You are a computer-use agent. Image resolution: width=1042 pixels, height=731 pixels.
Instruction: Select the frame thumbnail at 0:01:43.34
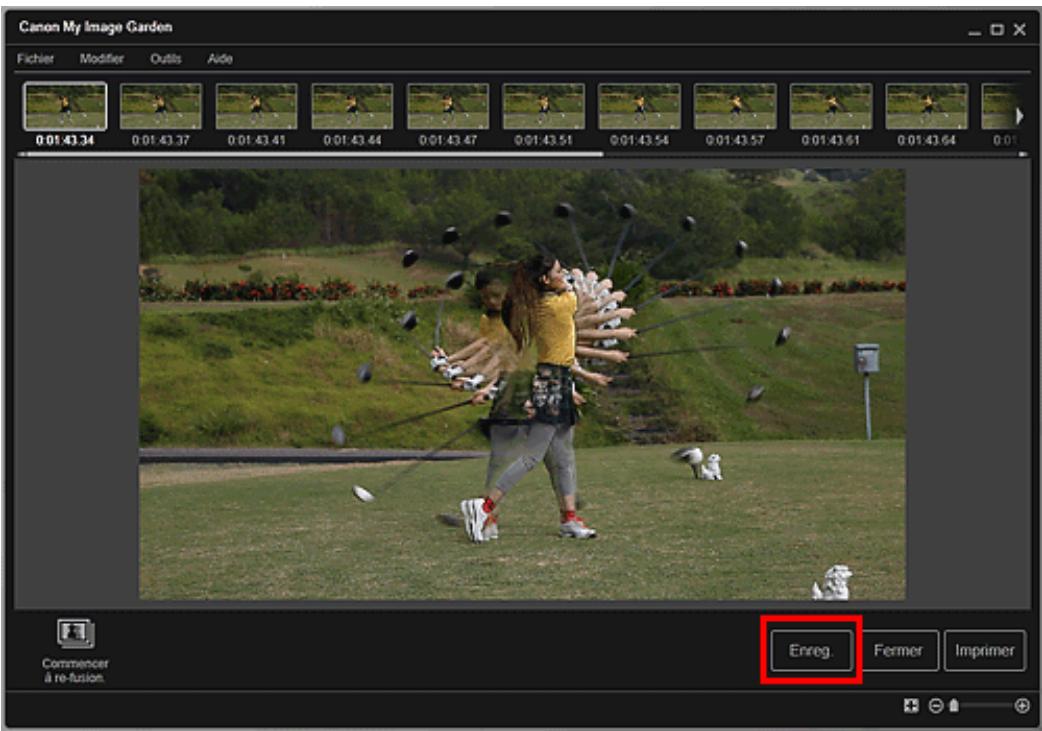65,106
